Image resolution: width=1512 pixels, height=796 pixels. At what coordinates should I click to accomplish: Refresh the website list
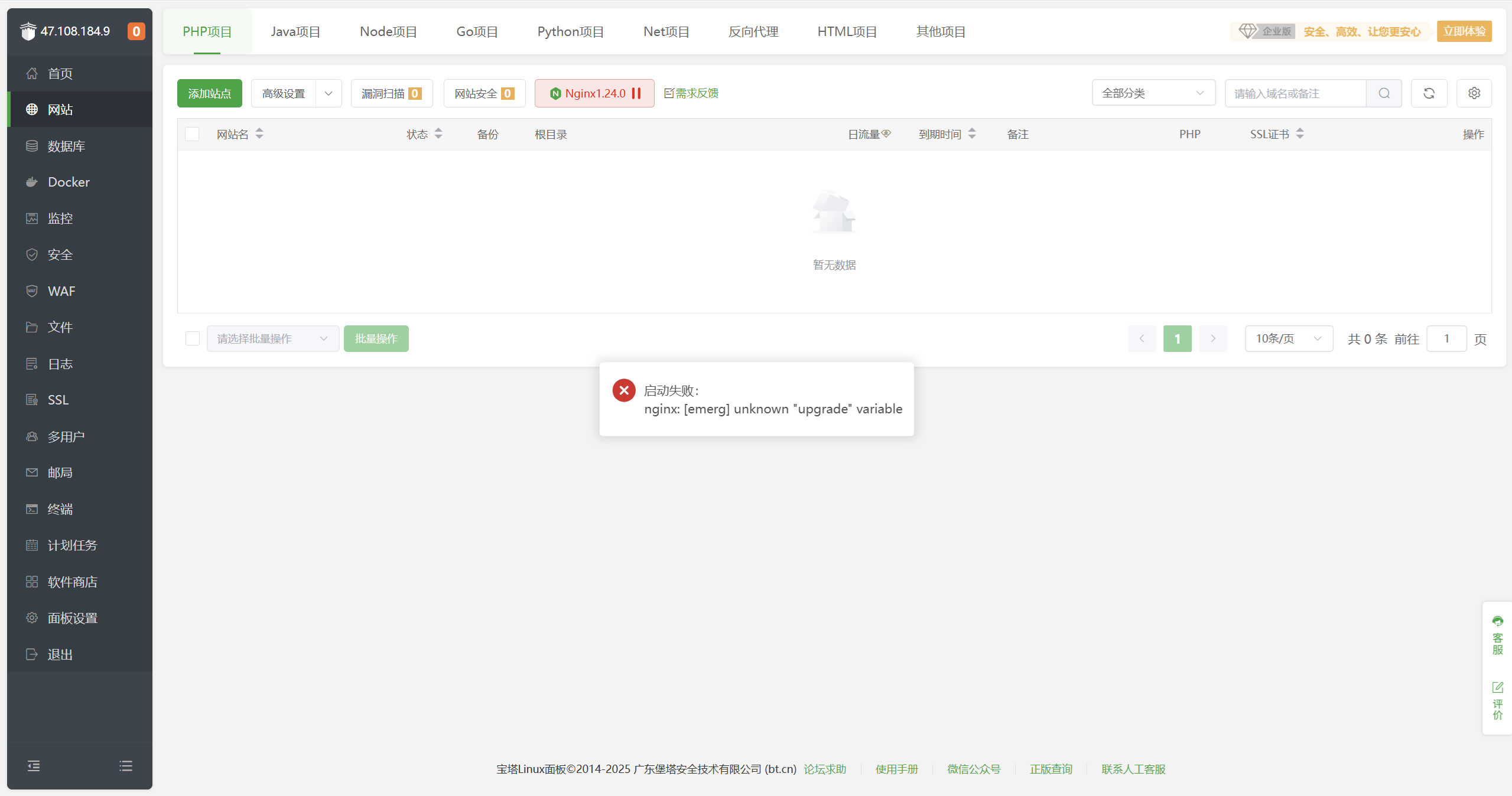click(x=1429, y=93)
